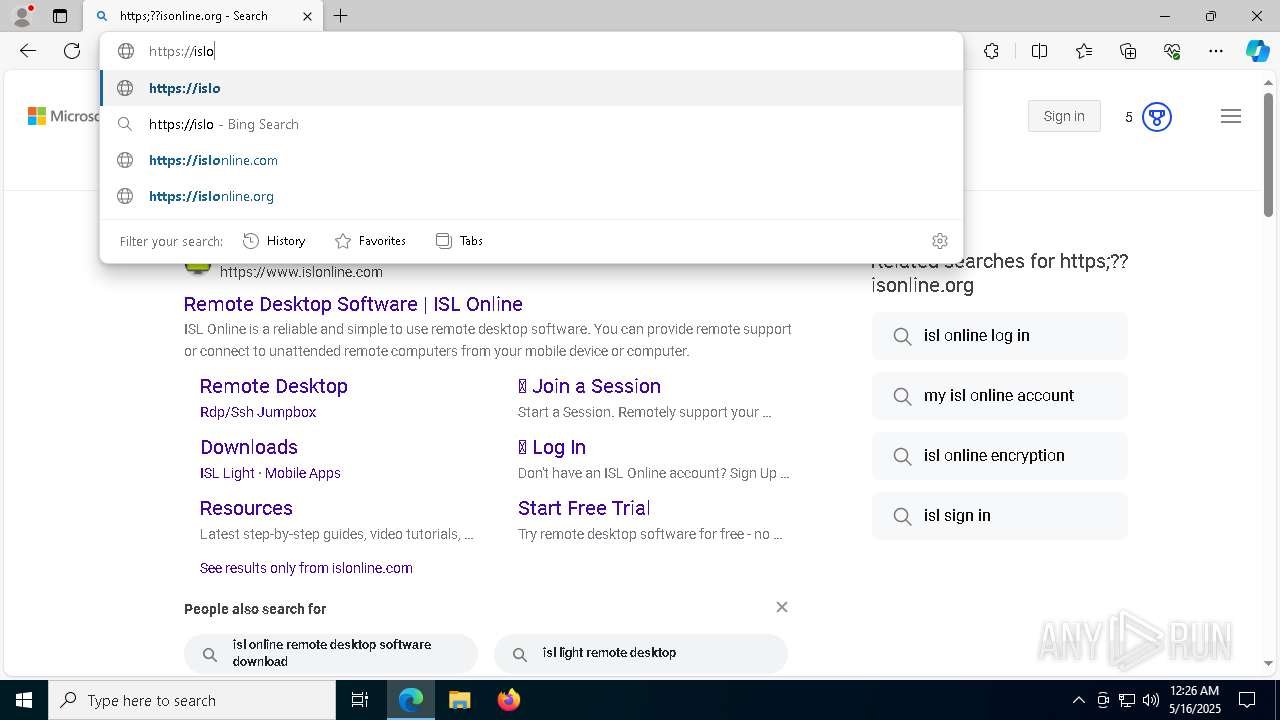This screenshot has width=1280, height=720.
Task: Close the isonline.org Search tab
Action: click(x=307, y=16)
